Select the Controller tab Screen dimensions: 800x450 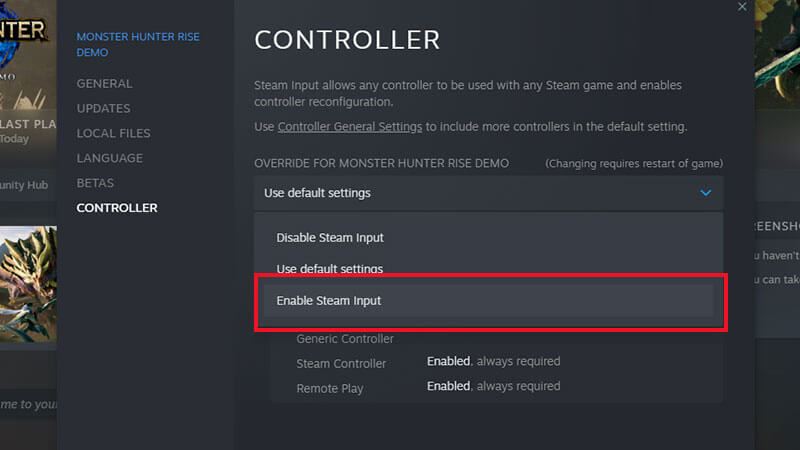117,208
